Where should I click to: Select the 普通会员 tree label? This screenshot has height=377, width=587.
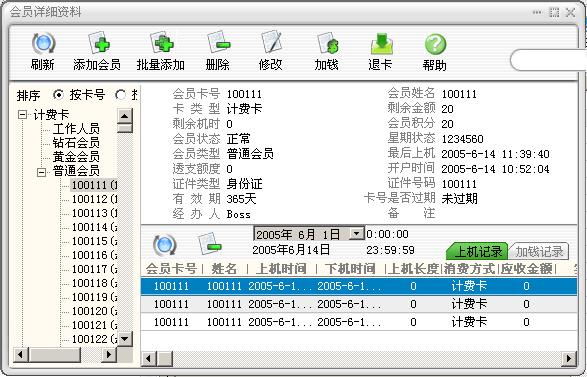pos(76,171)
